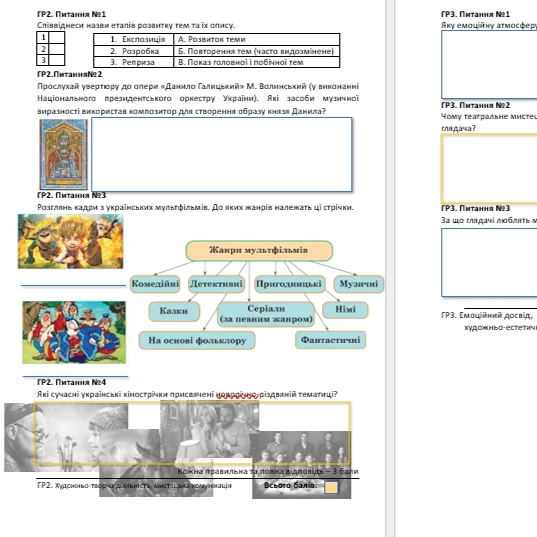The width and height of the screenshot is (537, 537).
Task: Click the answer box for question №2 about Данило Галицький
Action: pos(222,154)
